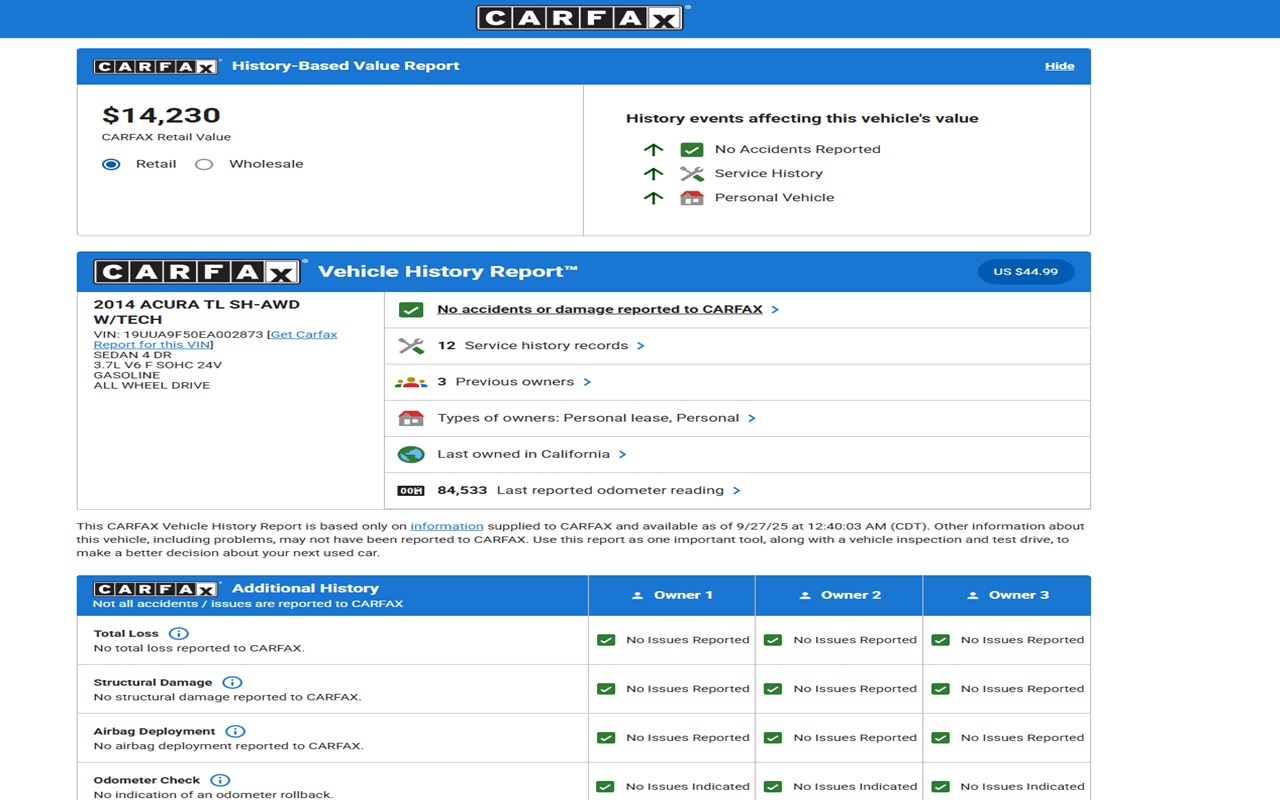Click the 2014 ACURA TL SH-AWD W/TECH title
This screenshot has width=1280, height=800.
[x=197, y=312]
